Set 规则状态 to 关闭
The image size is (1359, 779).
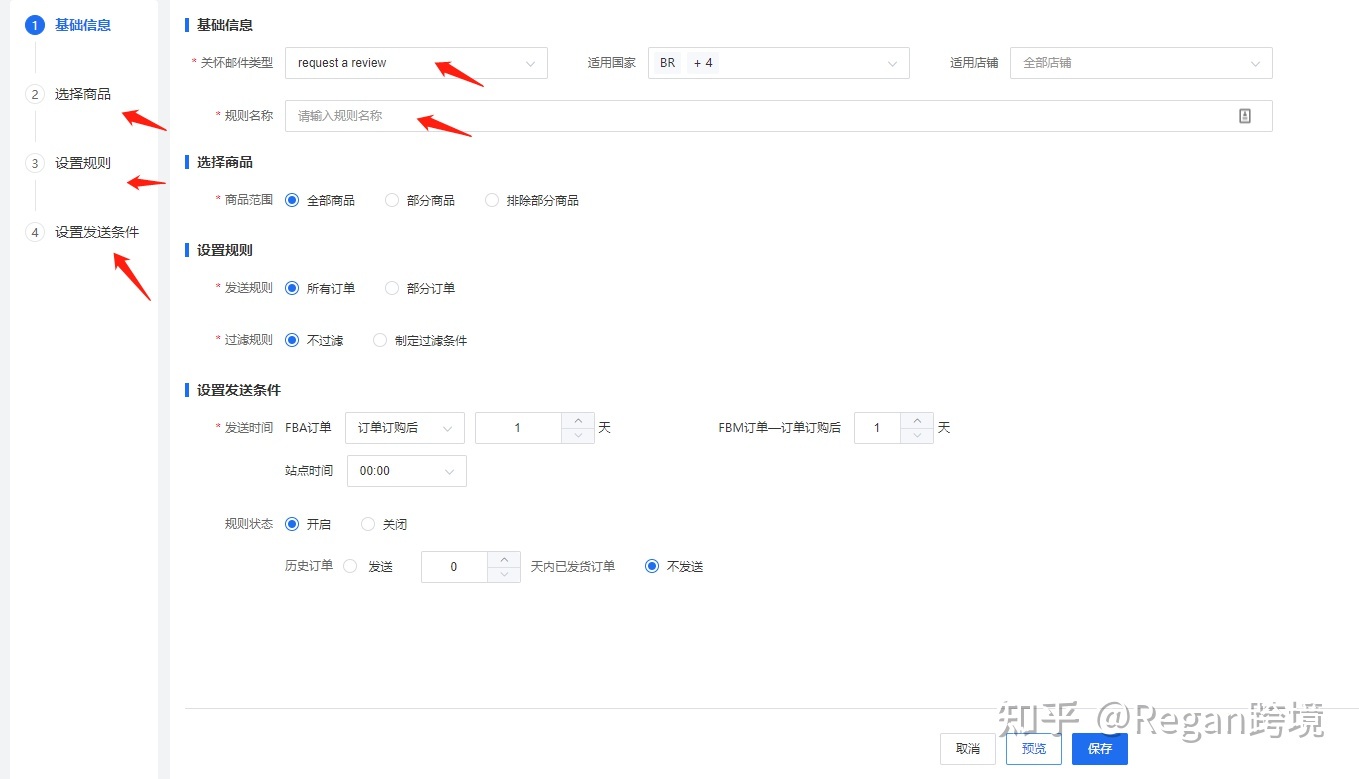click(368, 523)
